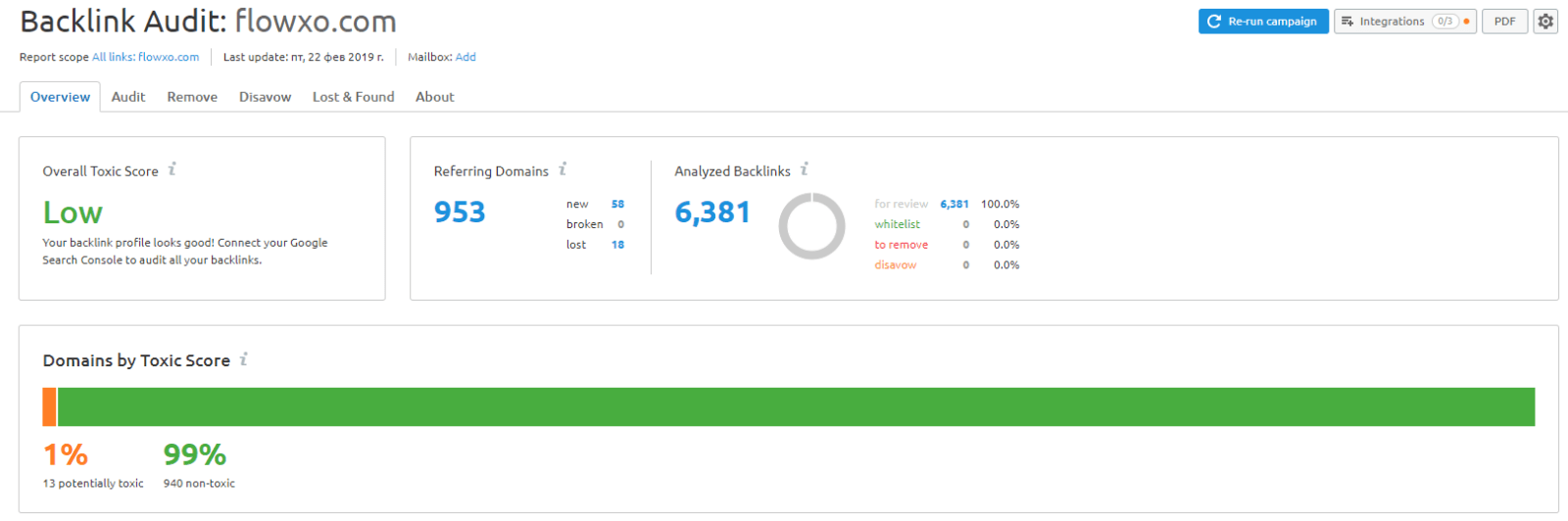This screenshot has height=521, width=1568.
Task: Click the 'disavow' label in backlinks list
Action: (896, 265)
